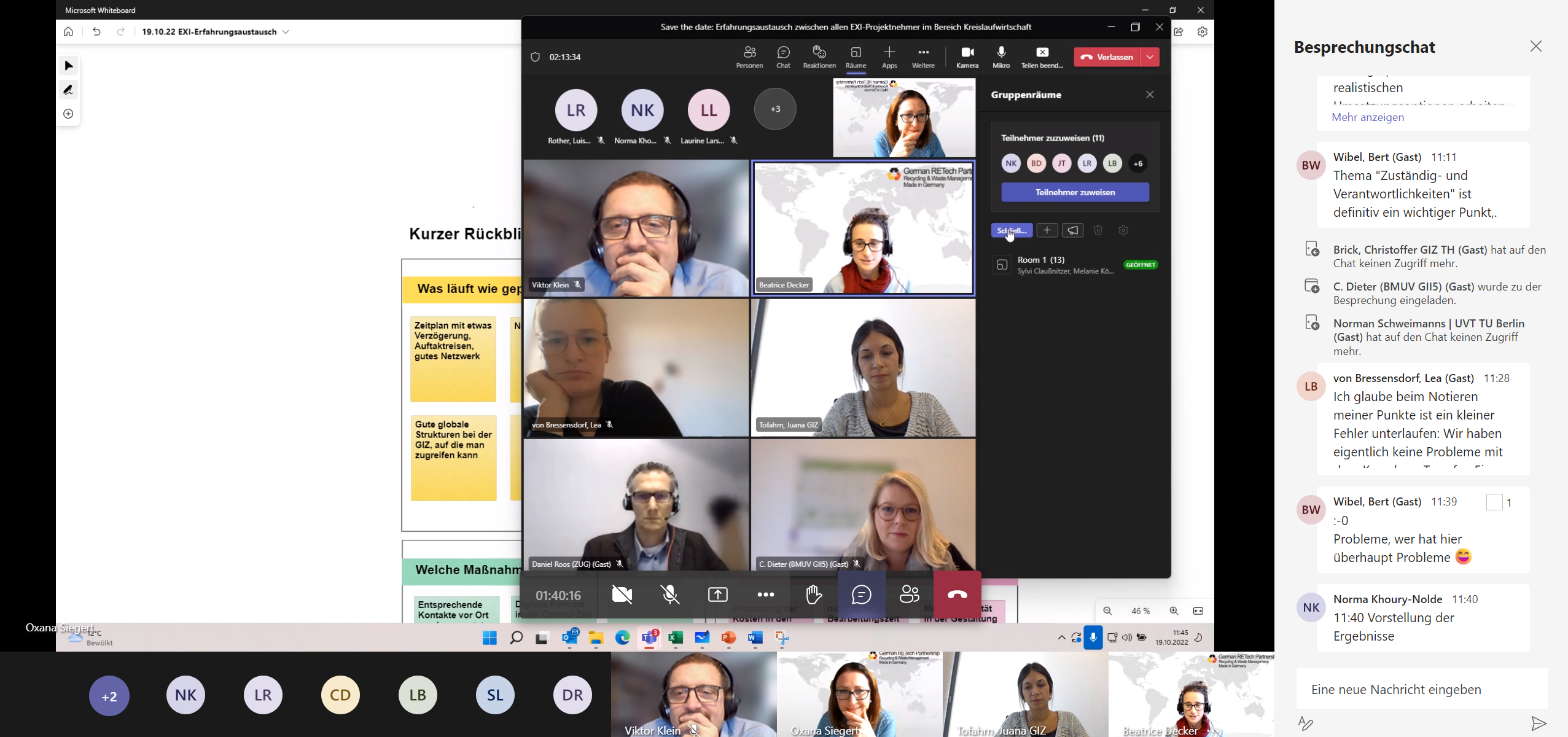1568x737 pixels.
Task: Click share screen in floating call bar
Action: click(717, 595)
